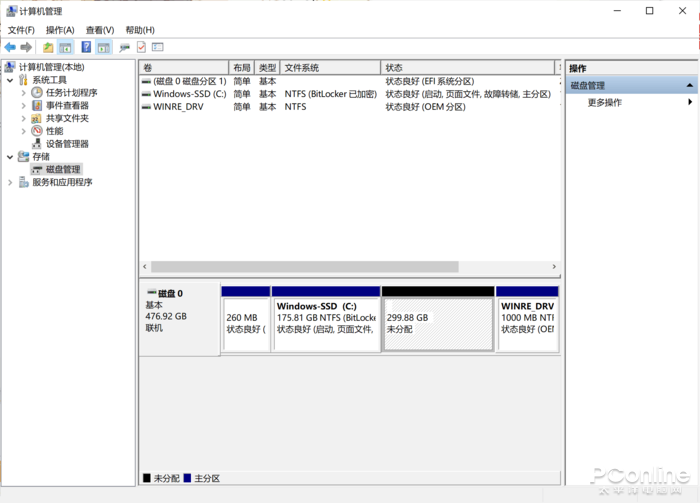Image resolution: width=700 pixels, height=503 pixels.
Task: Click the checkmark Properties toolbar icon
Action: point(141,47)
